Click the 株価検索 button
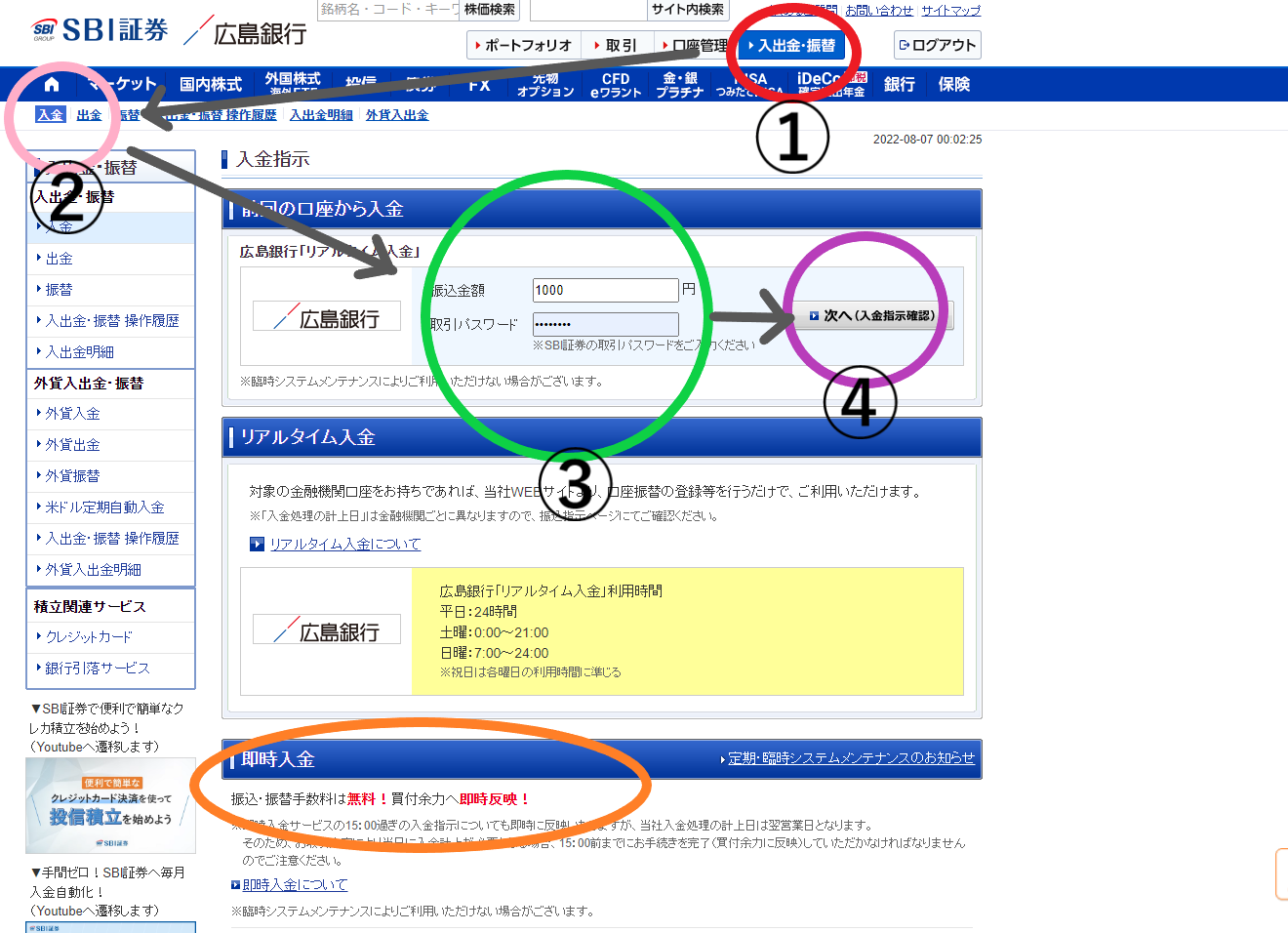 [490, 10]
